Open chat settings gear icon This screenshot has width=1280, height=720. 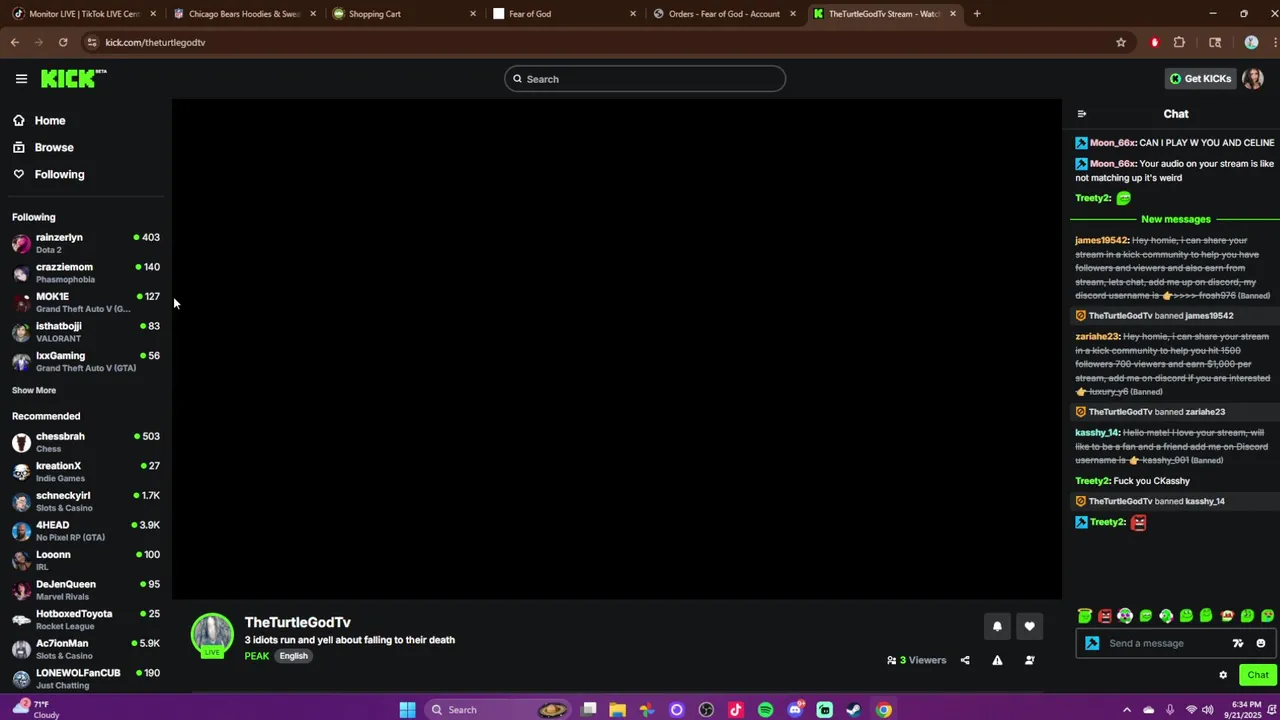click(x=1223, y=675)
